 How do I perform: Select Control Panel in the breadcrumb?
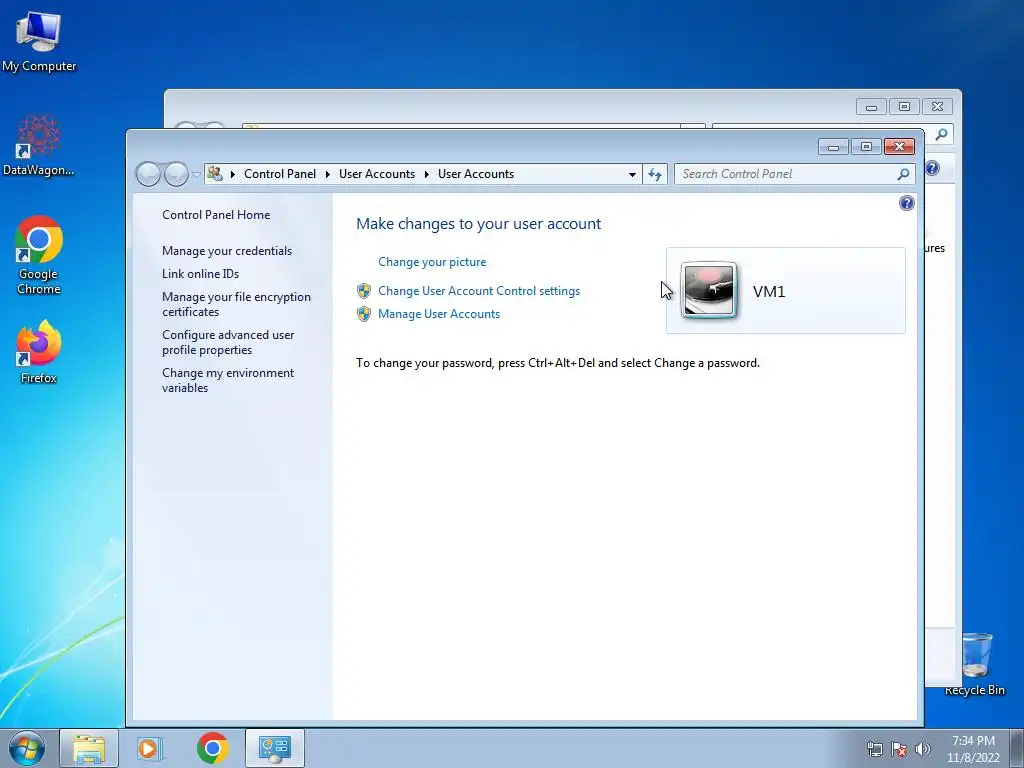point(280,174)
